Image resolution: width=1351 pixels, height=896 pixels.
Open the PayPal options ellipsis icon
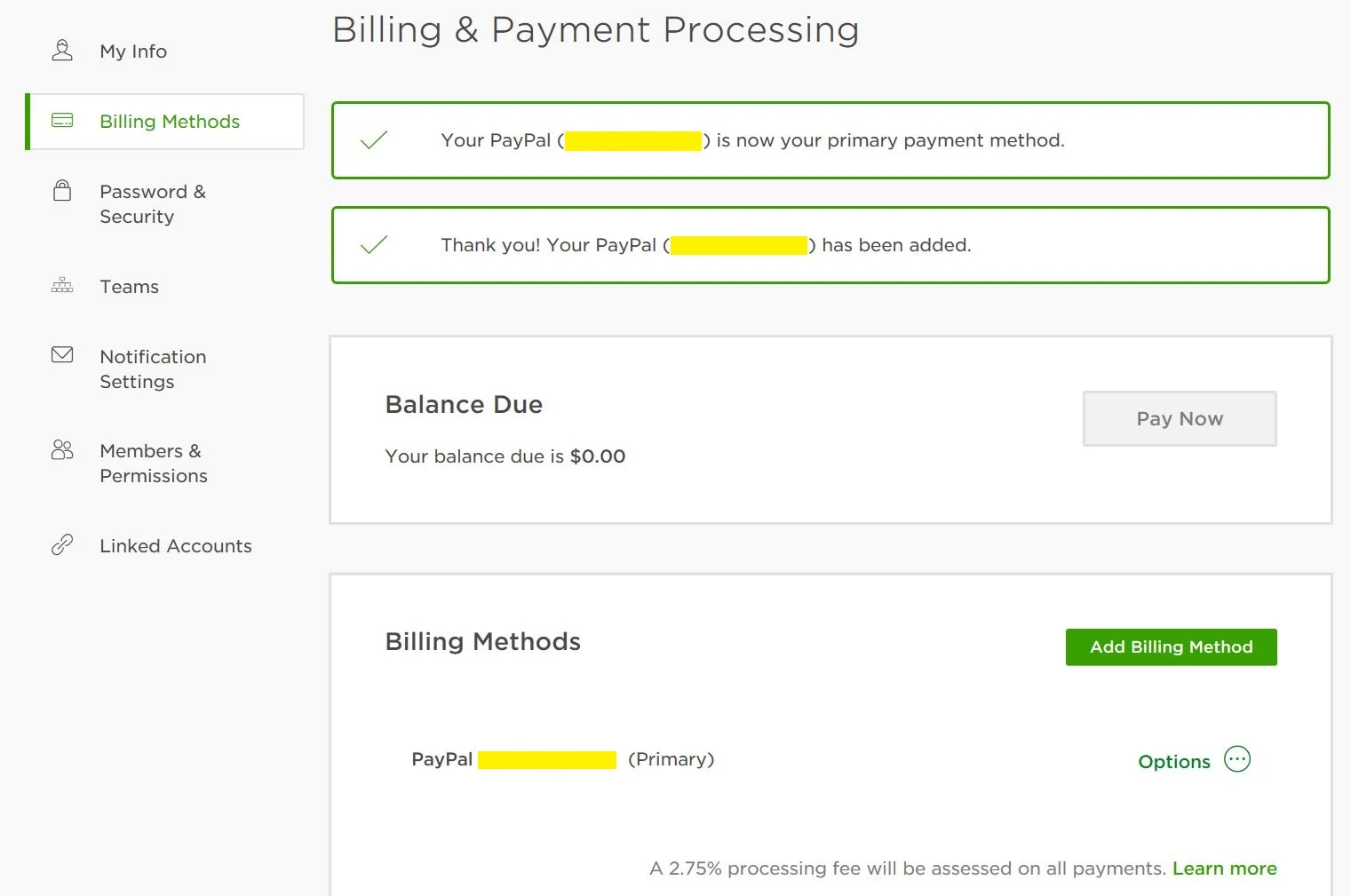pyautogui.click(x=1237, y=759)
